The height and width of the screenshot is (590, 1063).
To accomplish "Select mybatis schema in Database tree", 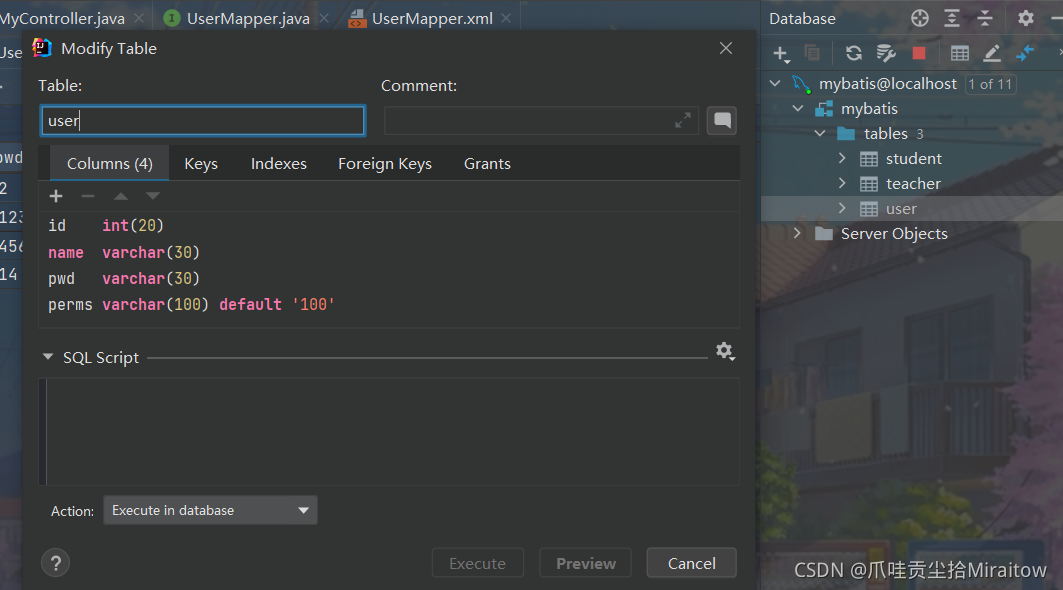I will [869, 109].
